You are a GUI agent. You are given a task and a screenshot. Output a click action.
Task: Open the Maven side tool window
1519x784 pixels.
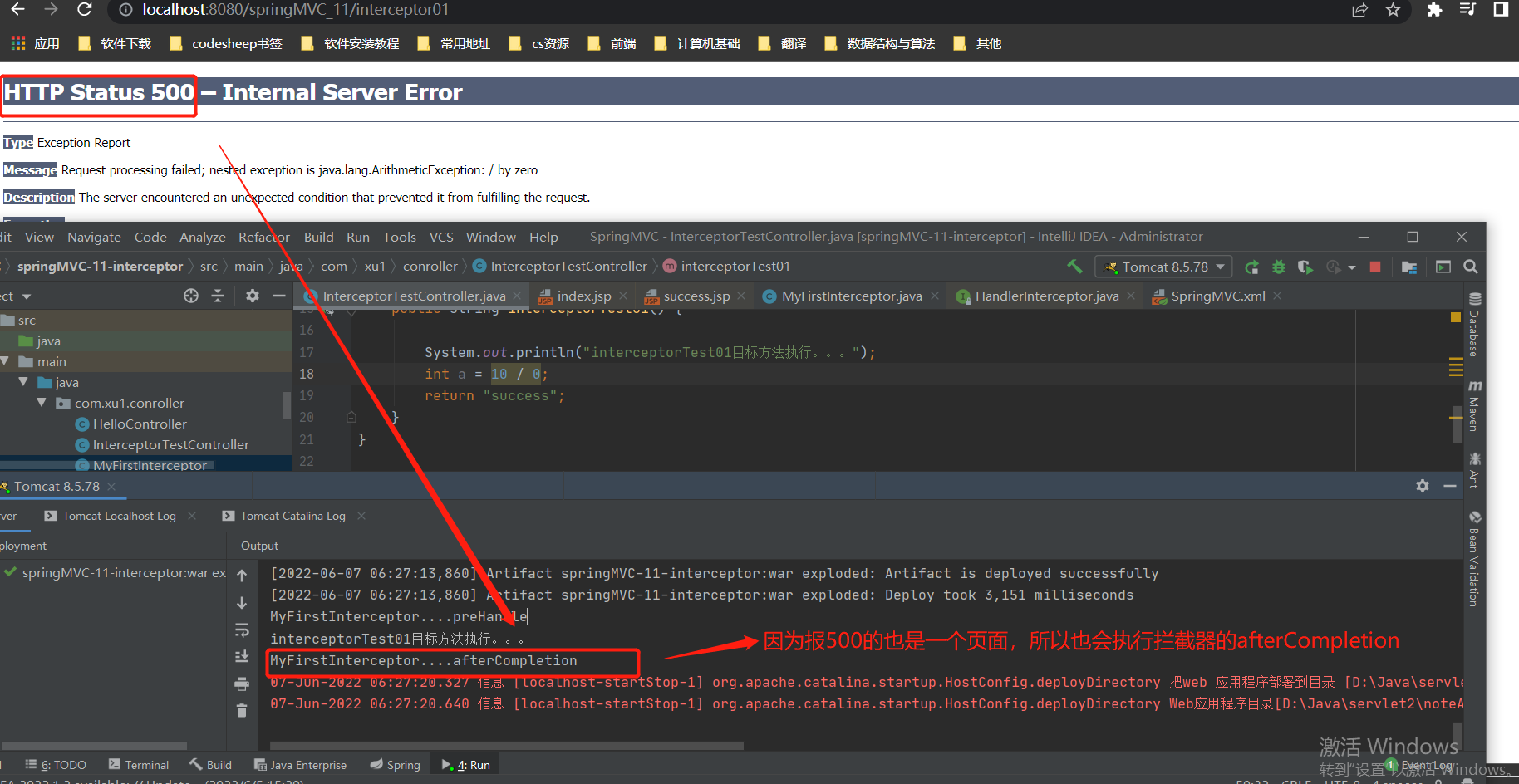[1475, 406]
